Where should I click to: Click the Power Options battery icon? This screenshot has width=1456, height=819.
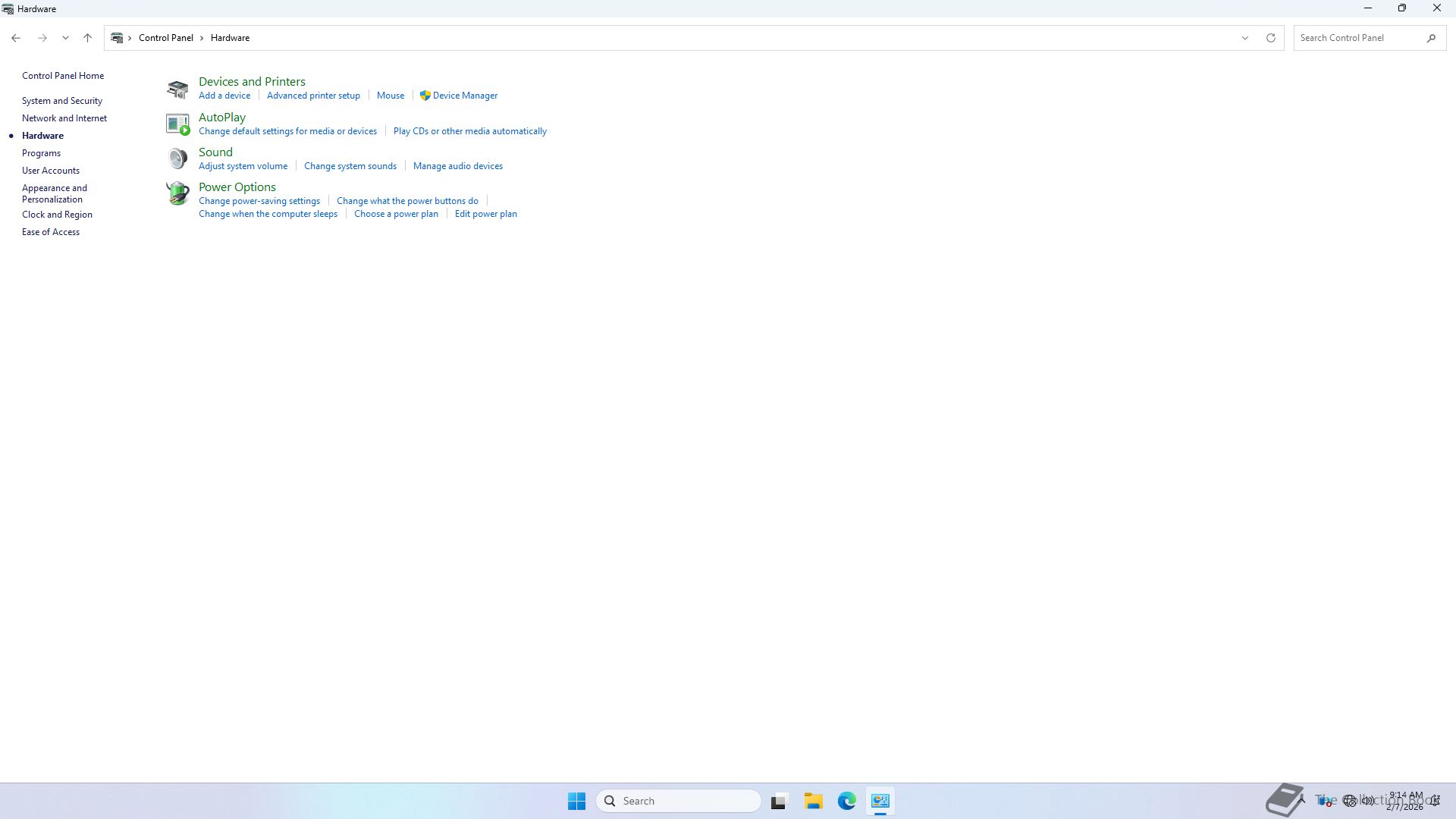(x=177, y=193)
